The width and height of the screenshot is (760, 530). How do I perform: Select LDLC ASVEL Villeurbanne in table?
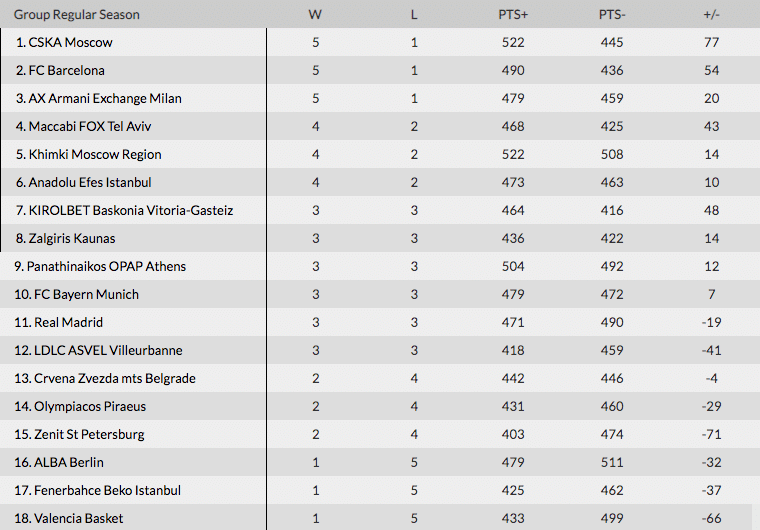pos(108,351)
